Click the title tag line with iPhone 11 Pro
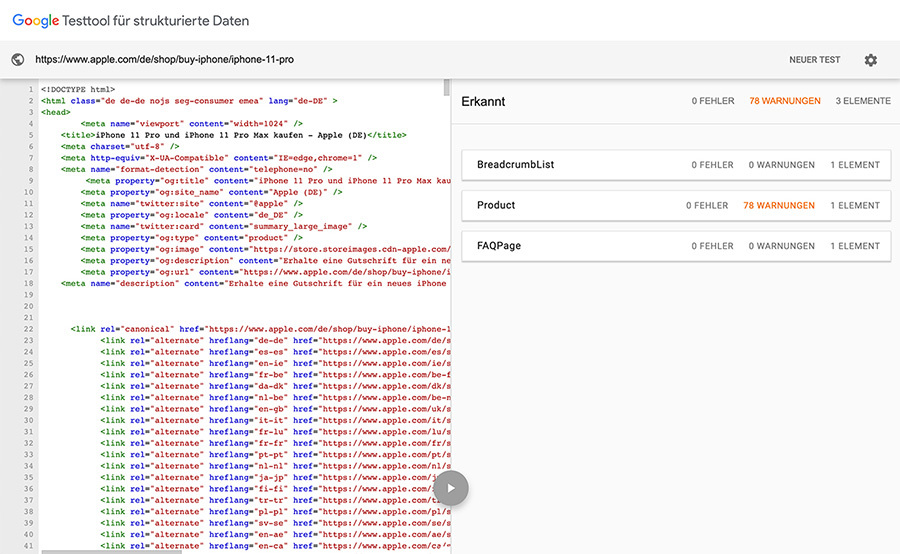This screenshot has height=554, width=900. tap(234, 135)
